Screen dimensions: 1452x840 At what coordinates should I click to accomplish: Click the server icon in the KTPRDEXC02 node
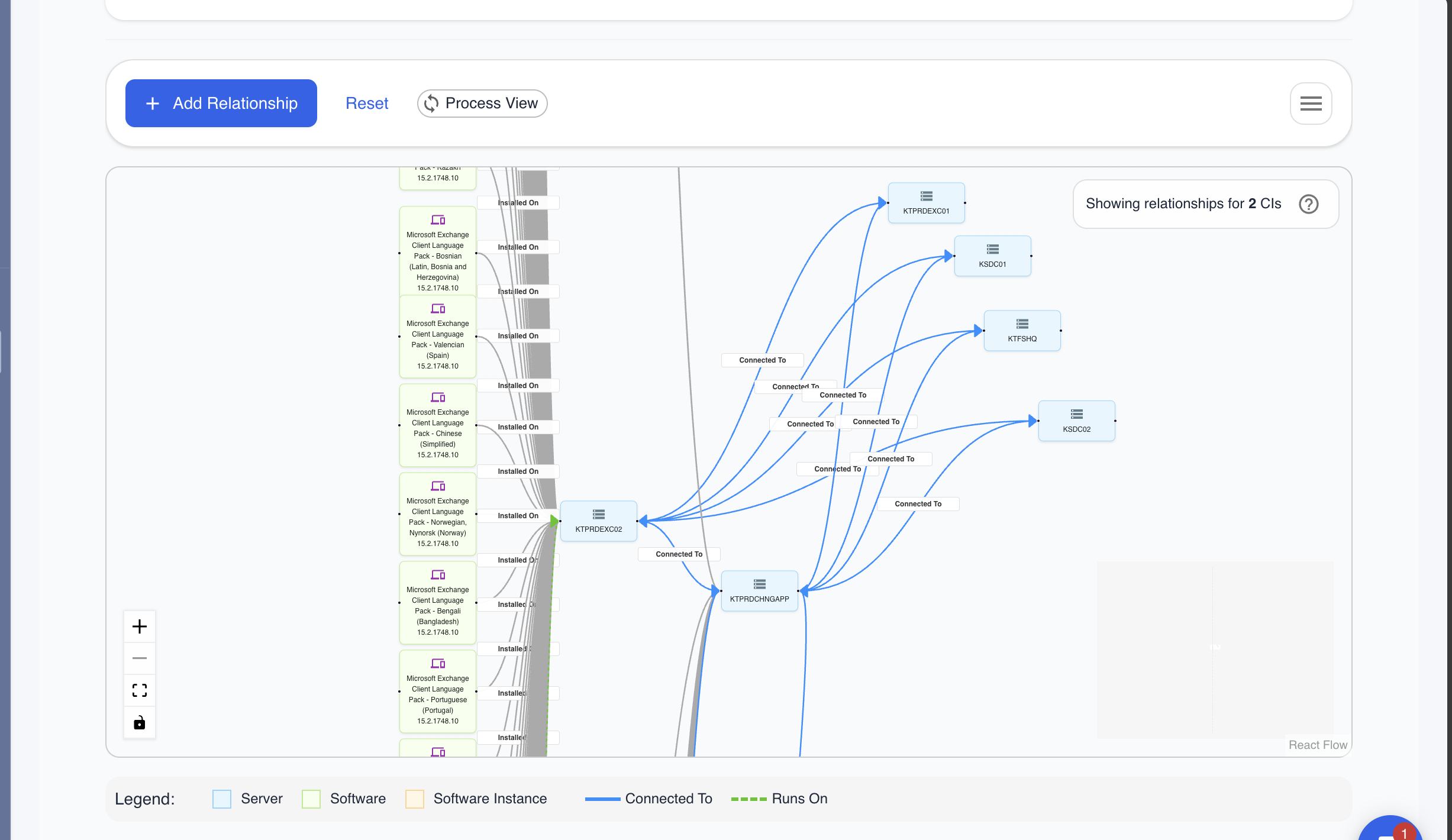[598, 514]
